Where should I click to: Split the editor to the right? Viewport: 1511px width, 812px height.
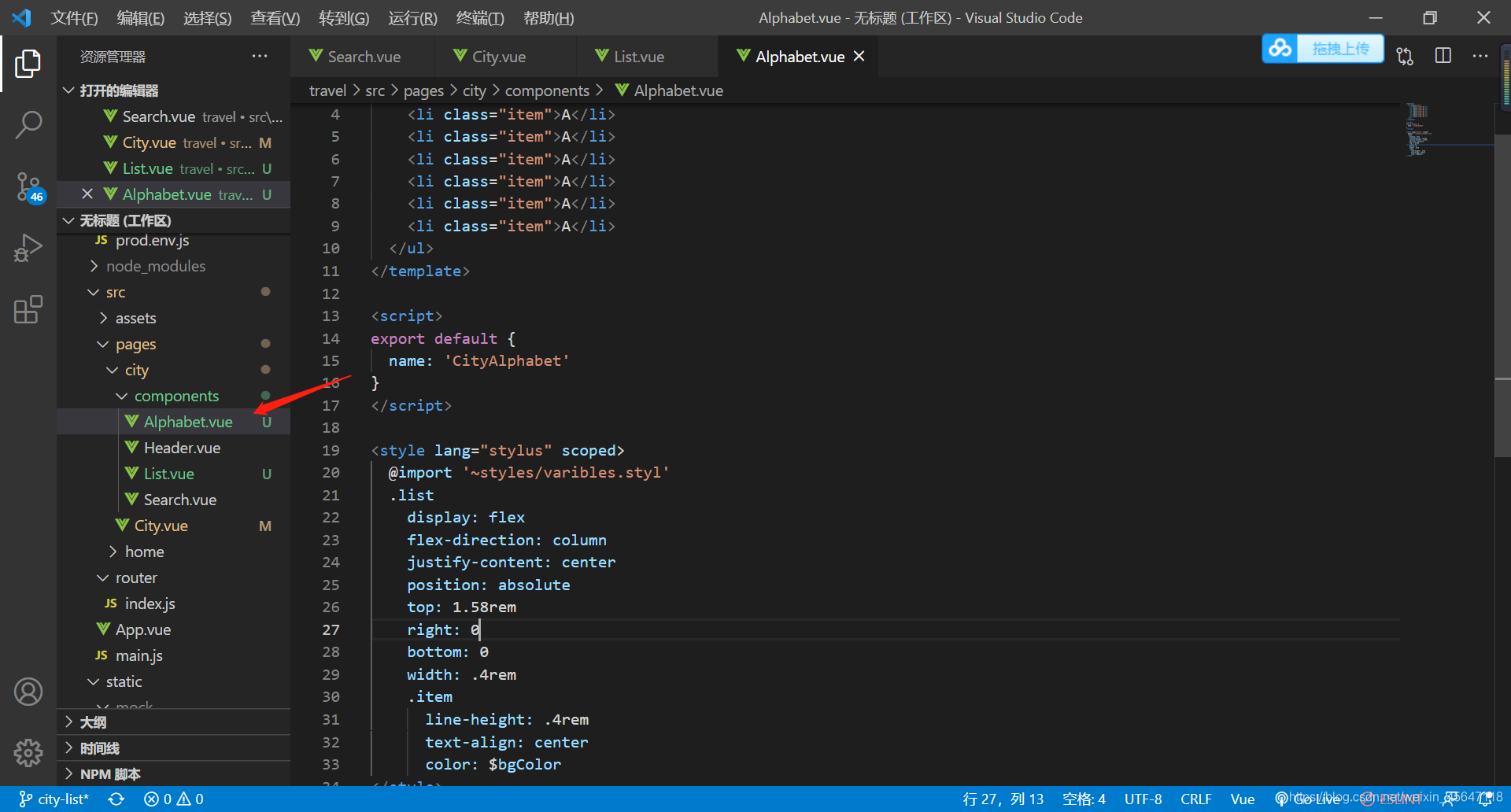(1443, 56)
